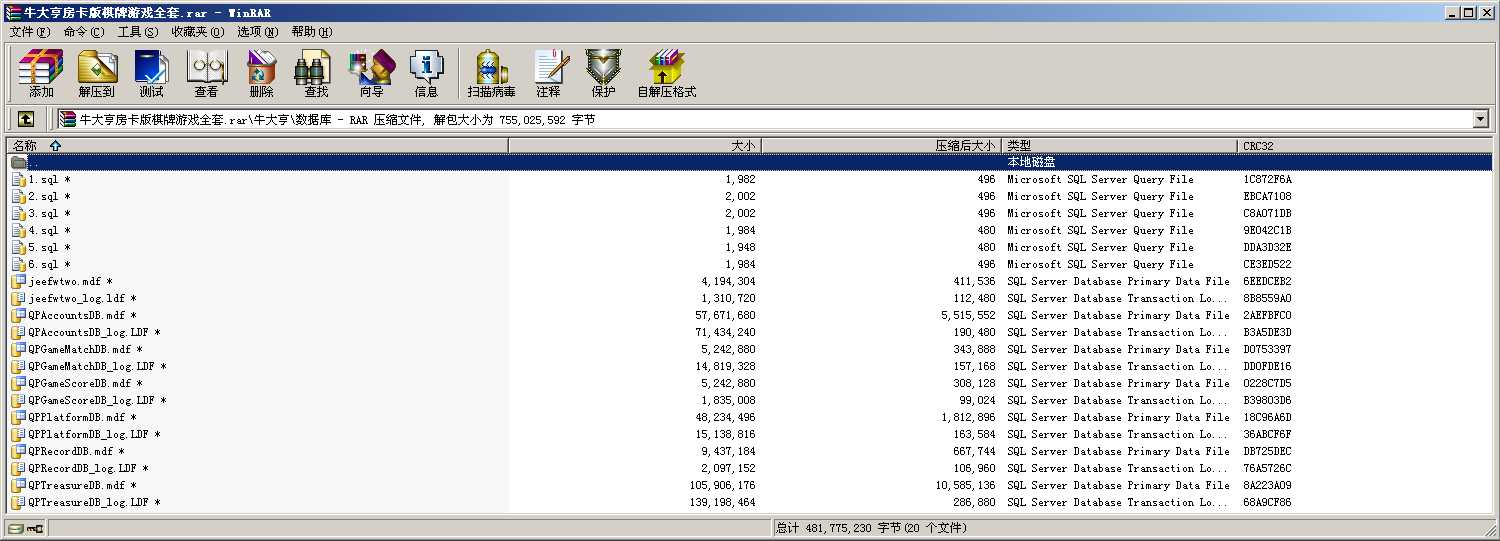This screenshot has height=541, width=1500.
Task: Open the 收藏夹(O) menu
Action: pos(197,32)
